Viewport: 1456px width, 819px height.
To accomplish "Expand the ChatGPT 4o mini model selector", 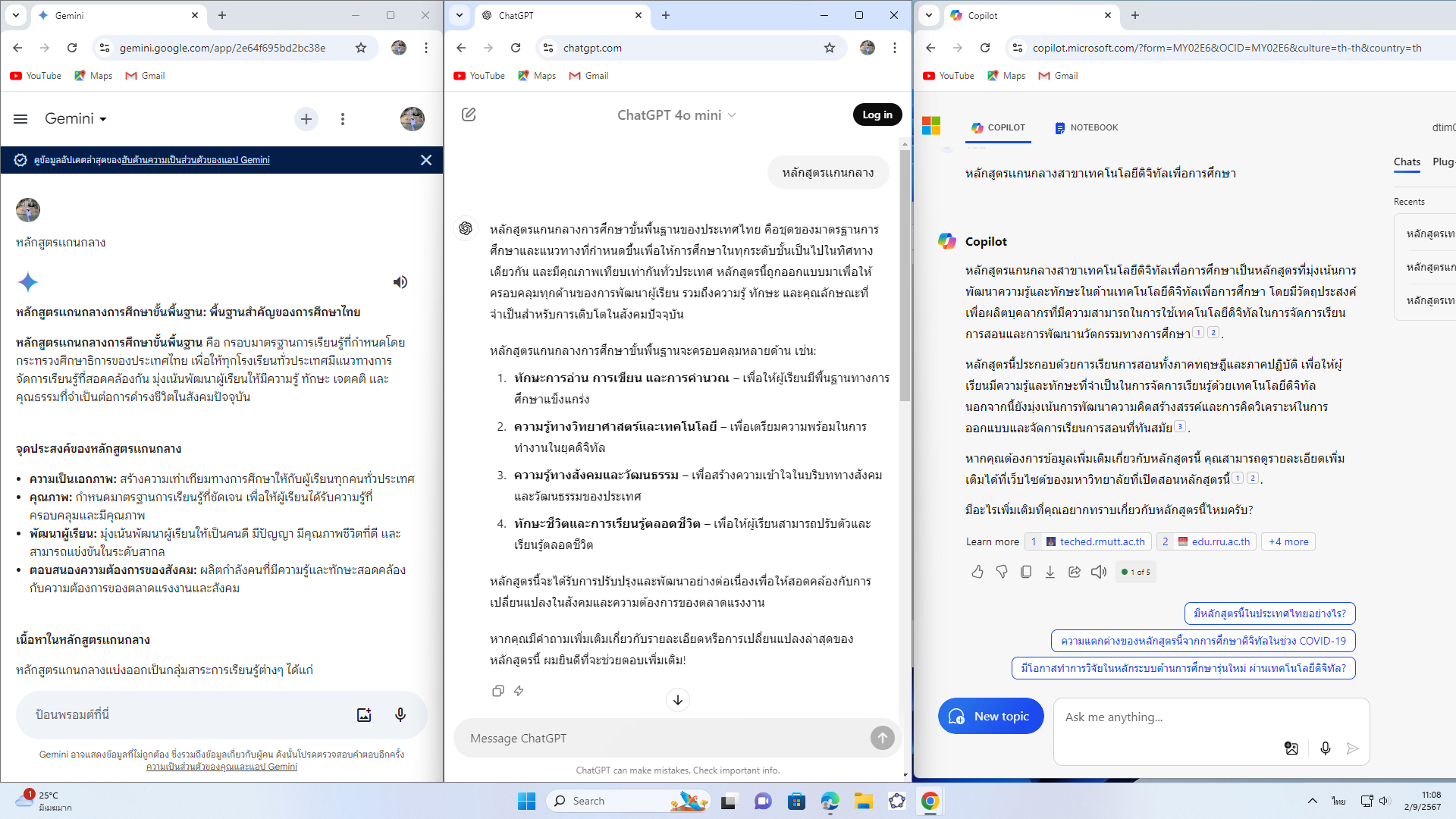I will point(676,115).
